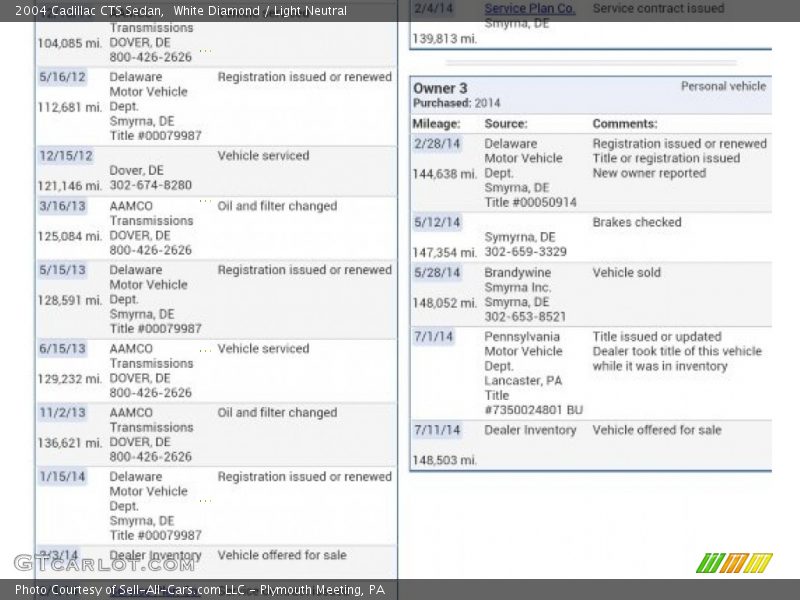Click the 7/1/14 date entry
800x600 pixels.
[x=433, y=337]
